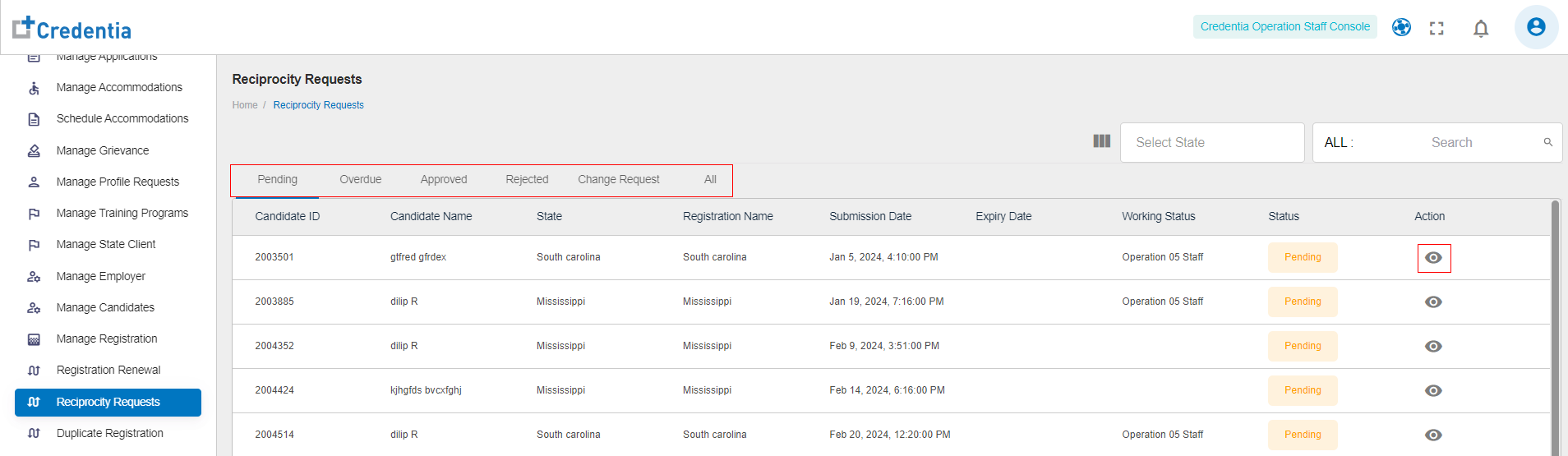
Task: Switch to the Overdue tab
Action: 360,180
